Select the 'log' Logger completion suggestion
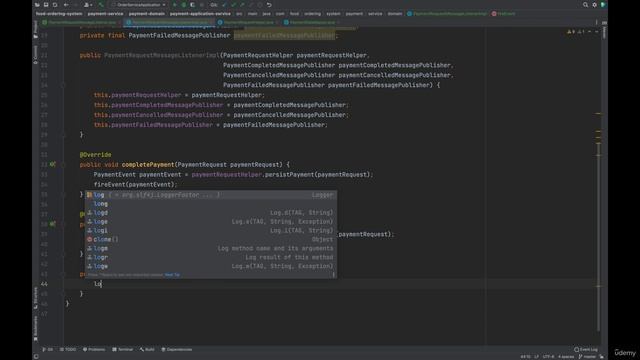This screenshot has width=640, height=360. 211,195
